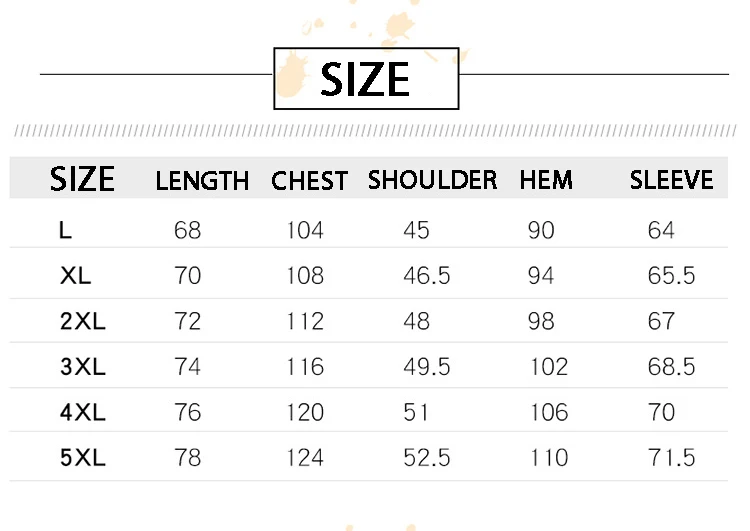Click the L size row label
Image resolution: width=750 pixels, height=531 pixels.
coord(65,231)
